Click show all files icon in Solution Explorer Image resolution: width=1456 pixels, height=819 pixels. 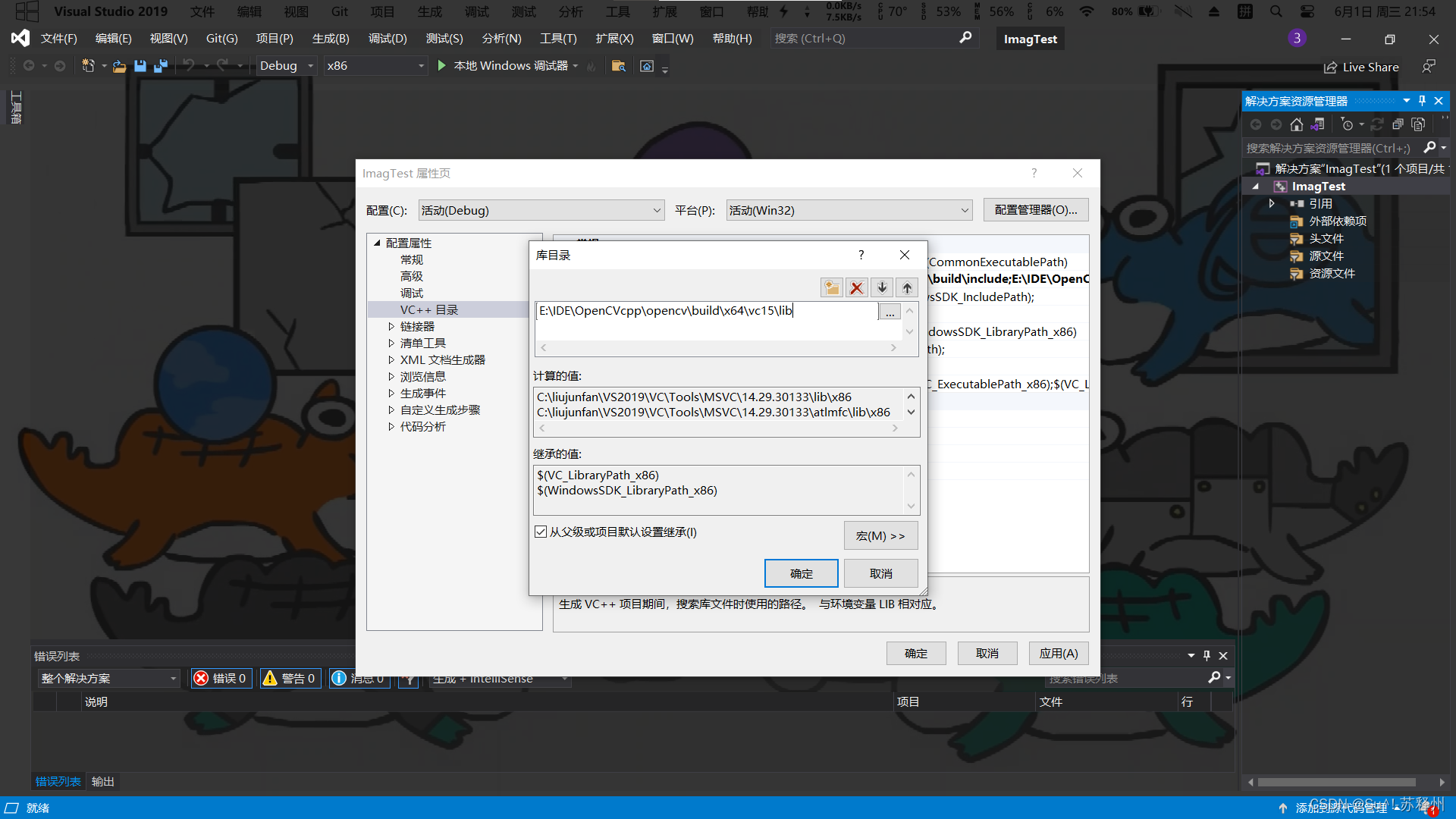click(x=1418, y=124)
